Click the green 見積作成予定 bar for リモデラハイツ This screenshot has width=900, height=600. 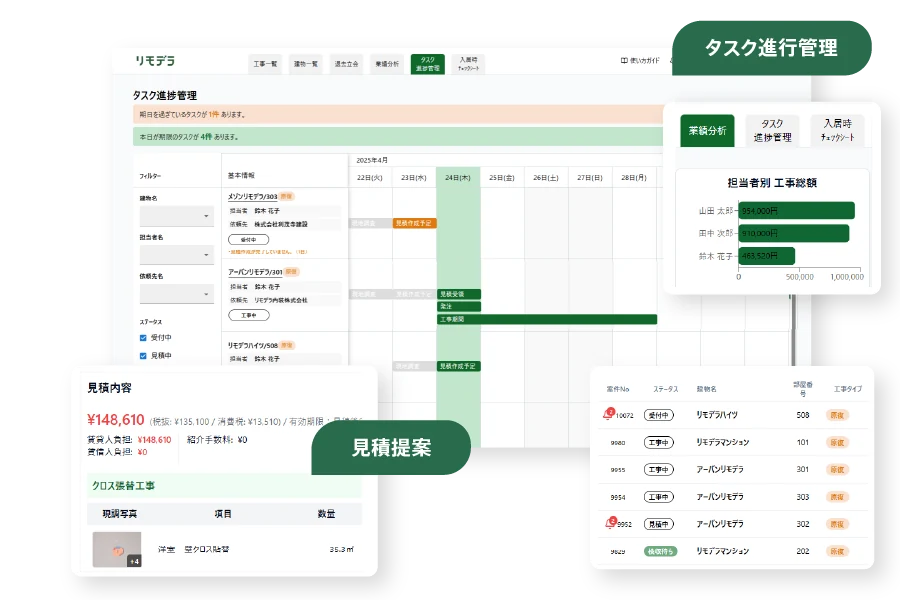click(x=459, y=366)
